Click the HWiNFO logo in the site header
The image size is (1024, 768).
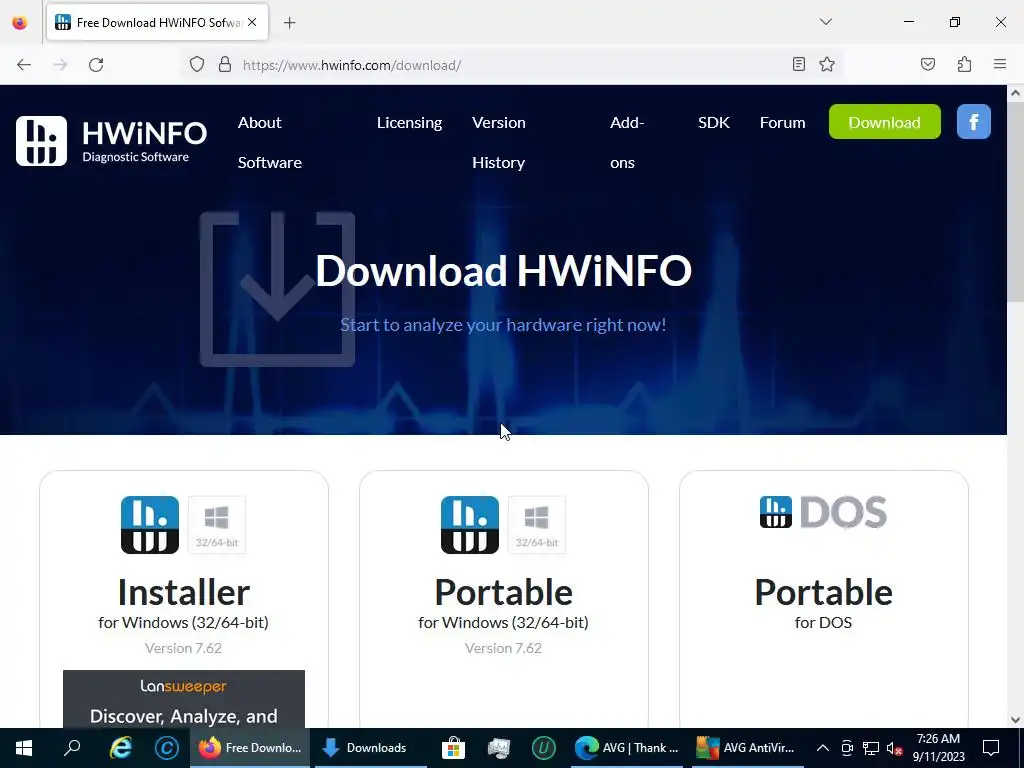[112, 140]
